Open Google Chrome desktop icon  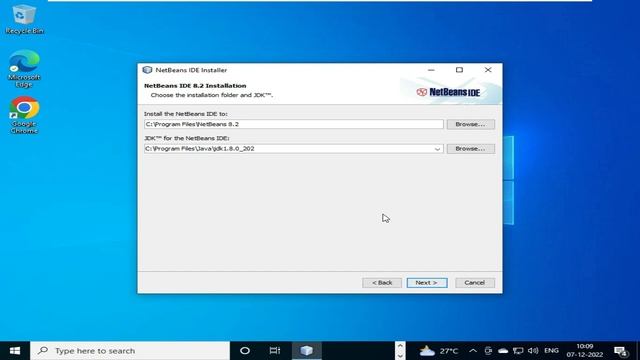click(x=24, y=115)
